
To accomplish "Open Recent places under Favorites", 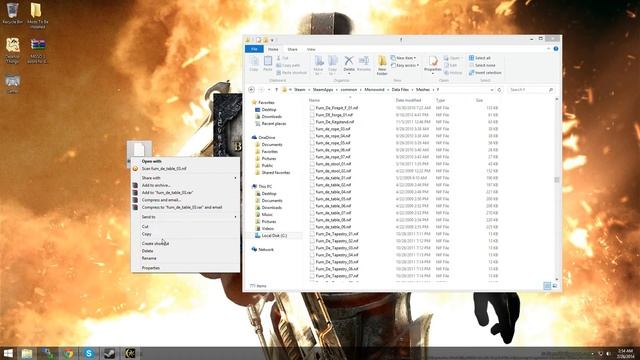I will click(273, 124).
